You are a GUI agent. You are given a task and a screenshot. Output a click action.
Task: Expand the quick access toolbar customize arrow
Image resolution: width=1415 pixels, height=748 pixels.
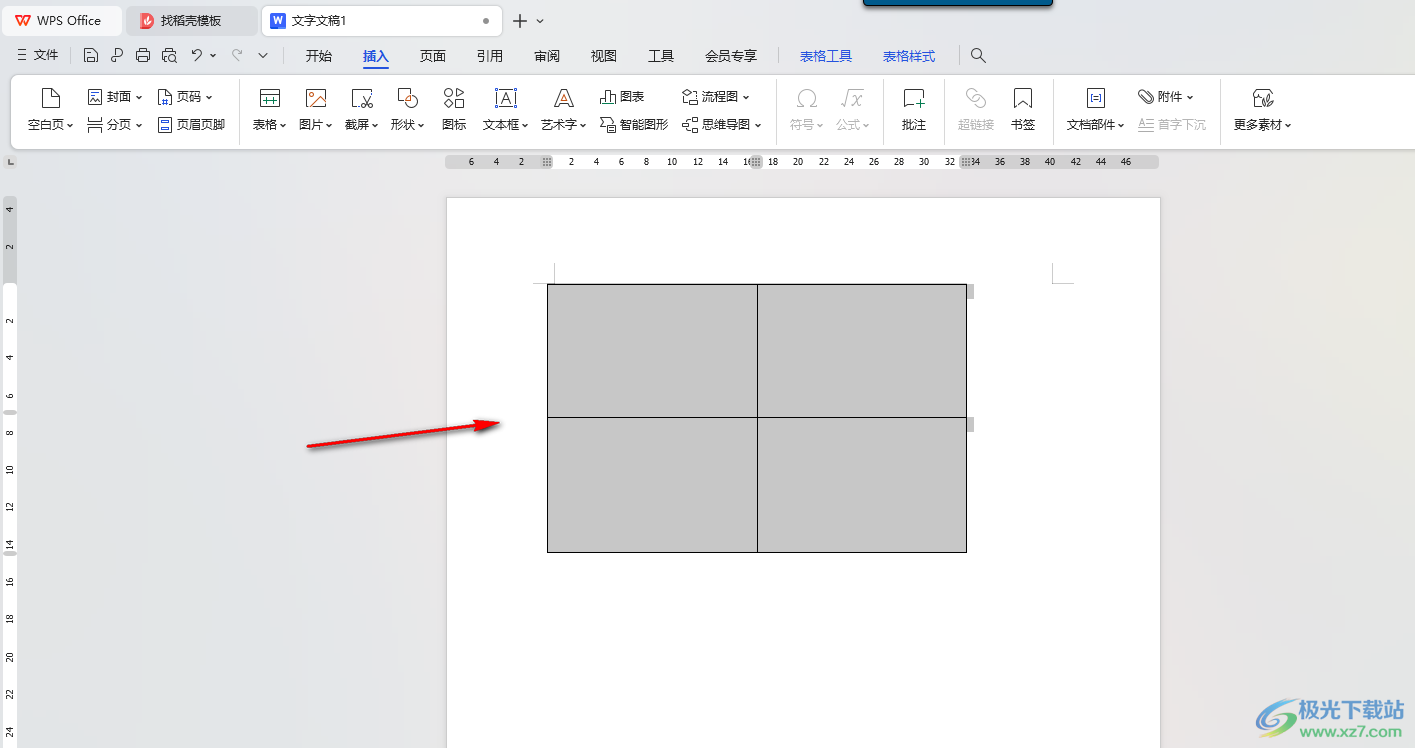[x=263, y=56]
